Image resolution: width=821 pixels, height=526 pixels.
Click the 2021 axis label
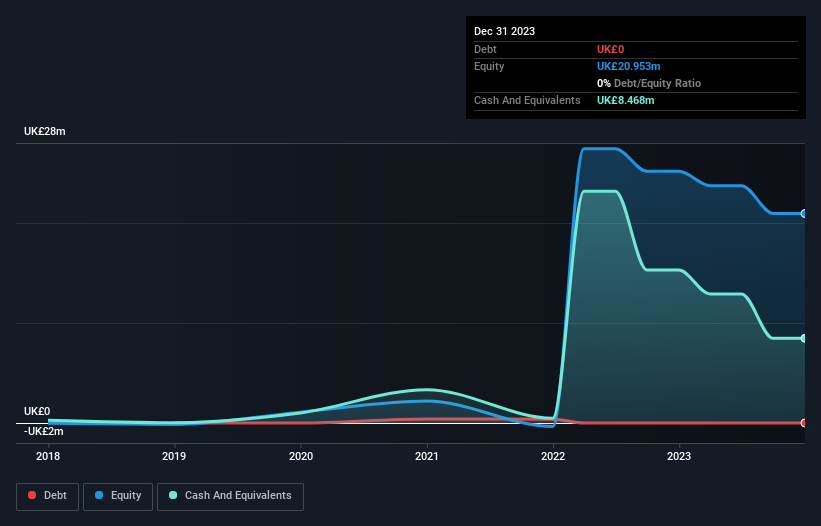pyautogui.click(x=427, y=456)
